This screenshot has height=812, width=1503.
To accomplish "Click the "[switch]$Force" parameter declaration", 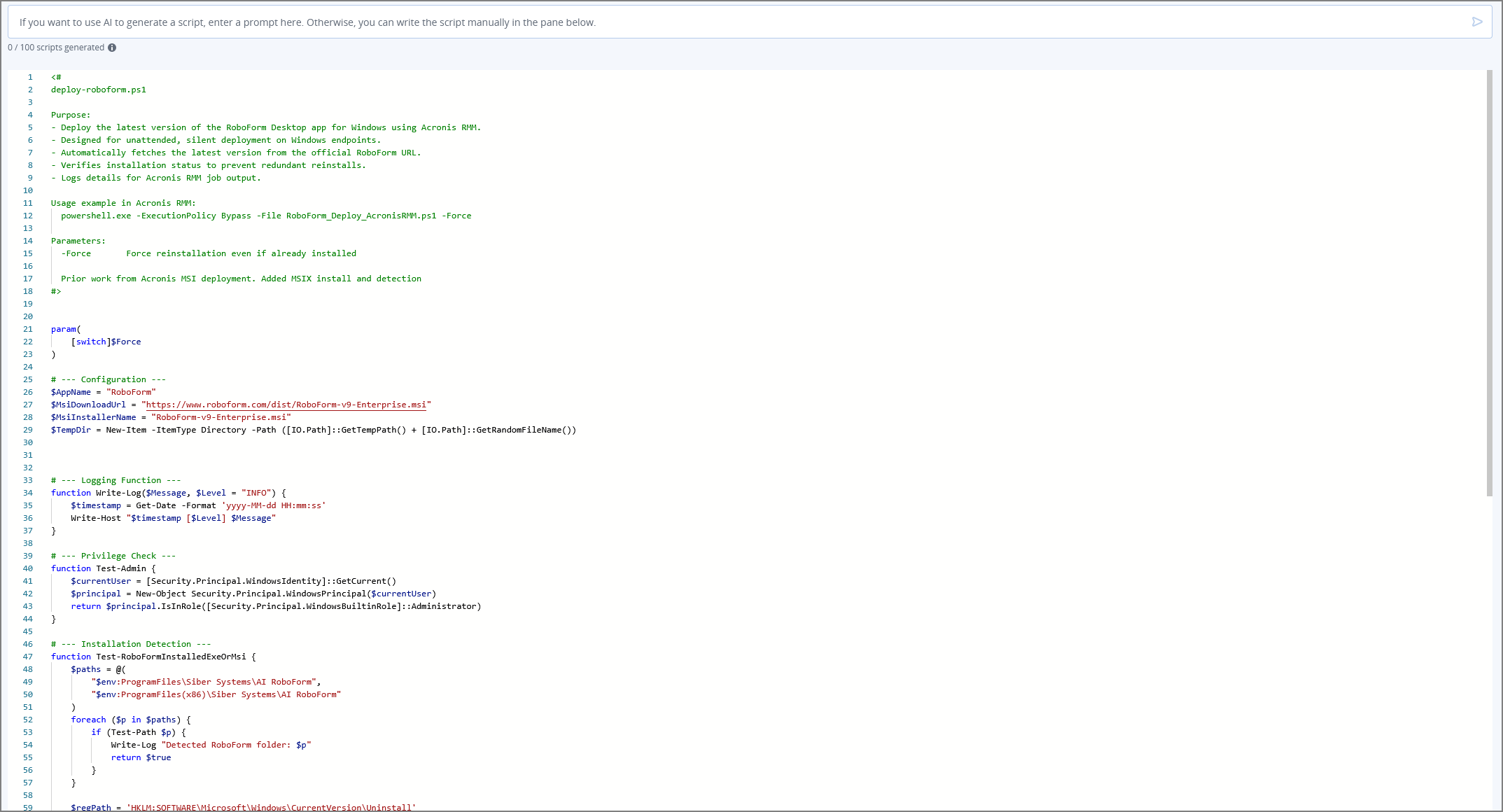I will pyautogui.click(x=106, y=342).
